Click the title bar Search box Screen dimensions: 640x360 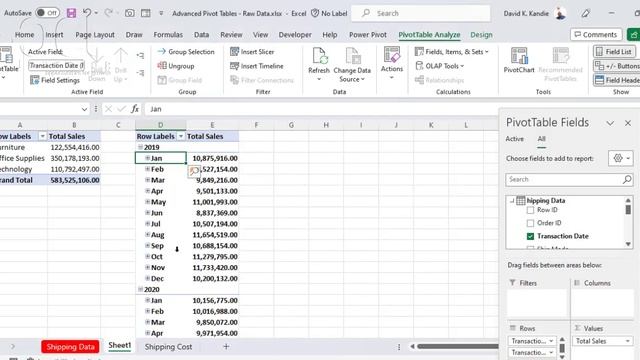coord(421,13)
